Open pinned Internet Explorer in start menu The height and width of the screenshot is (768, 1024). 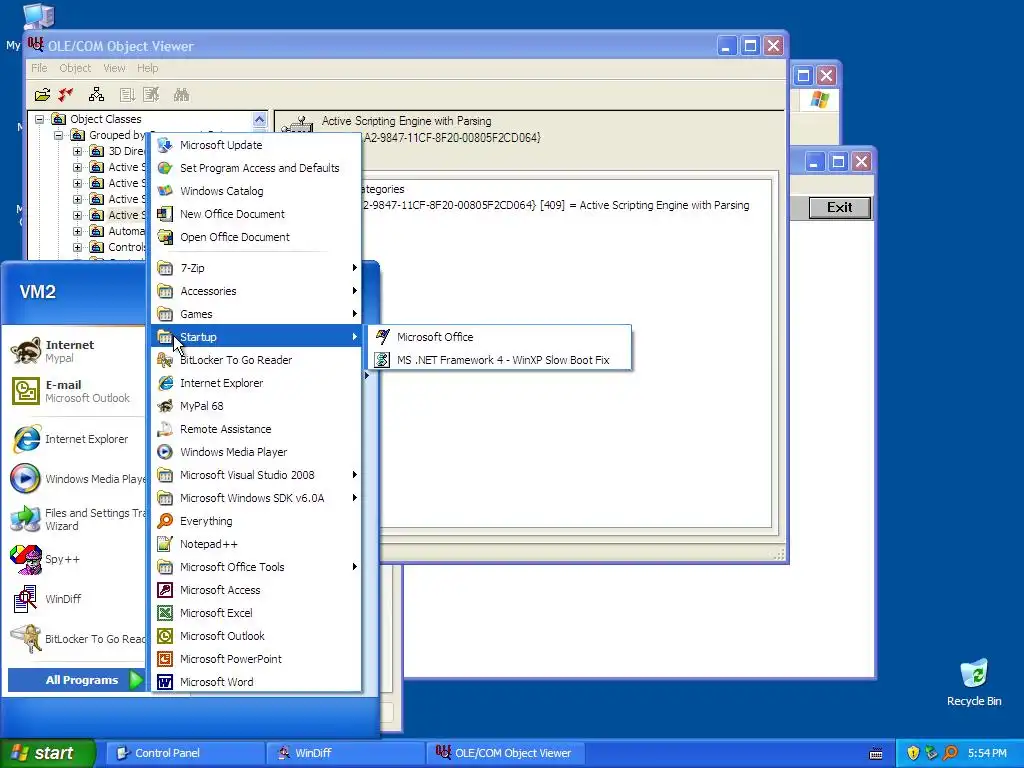(75, 439)
